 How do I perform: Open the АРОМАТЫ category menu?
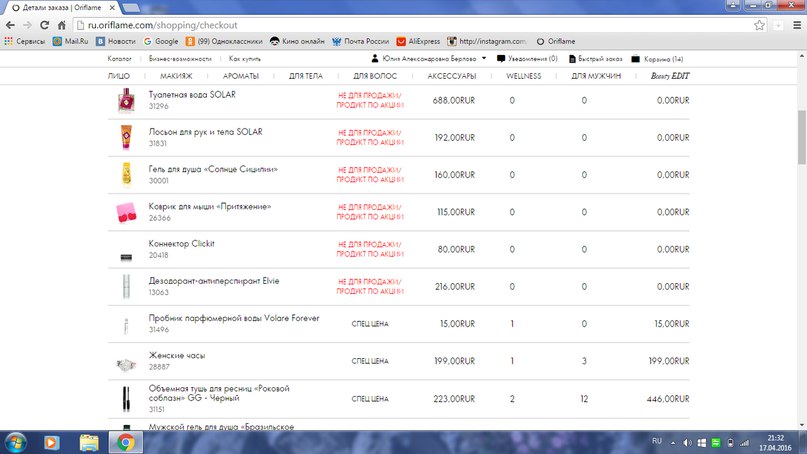241,76
